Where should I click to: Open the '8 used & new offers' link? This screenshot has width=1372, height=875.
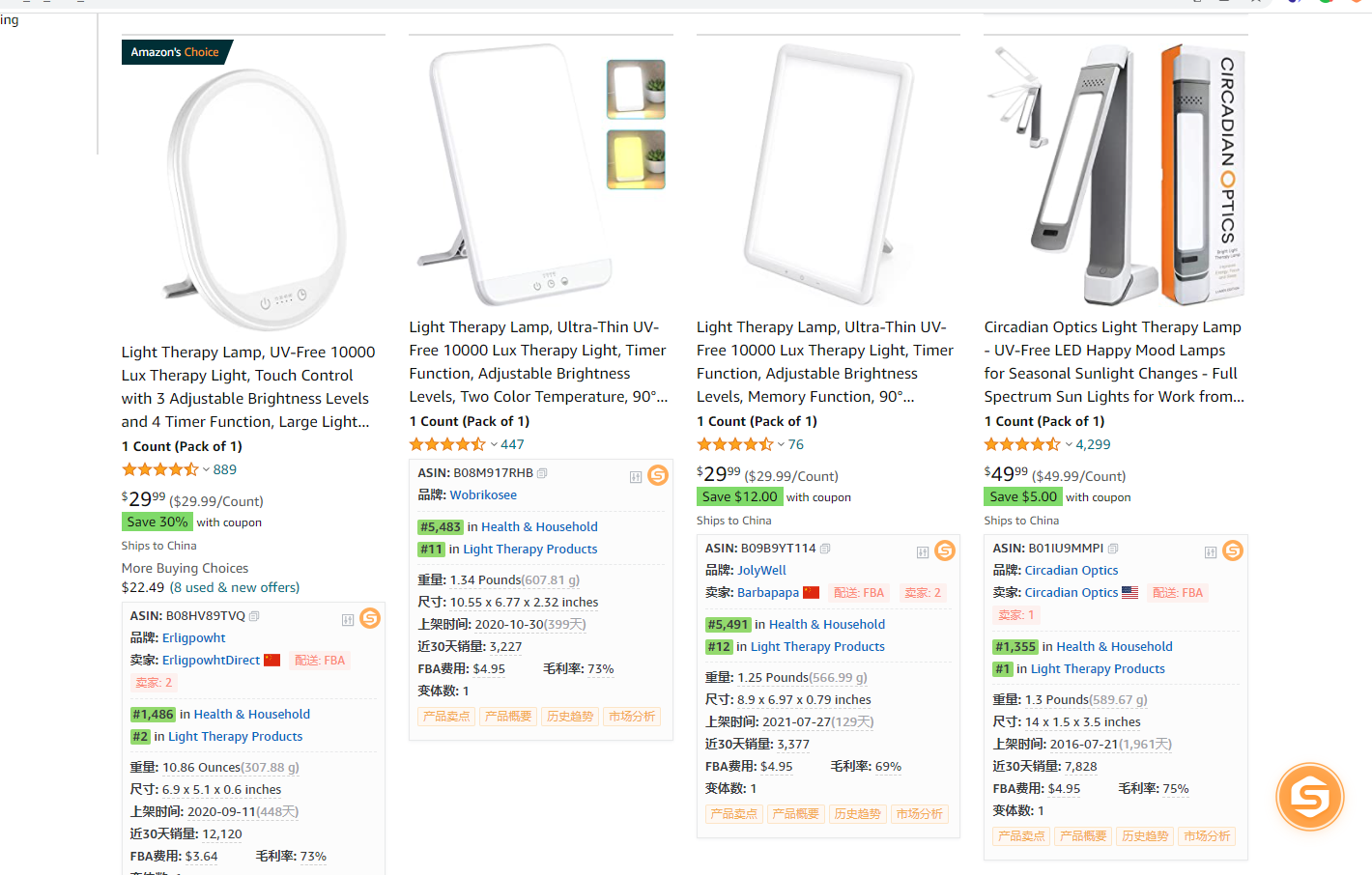(235, 588)
